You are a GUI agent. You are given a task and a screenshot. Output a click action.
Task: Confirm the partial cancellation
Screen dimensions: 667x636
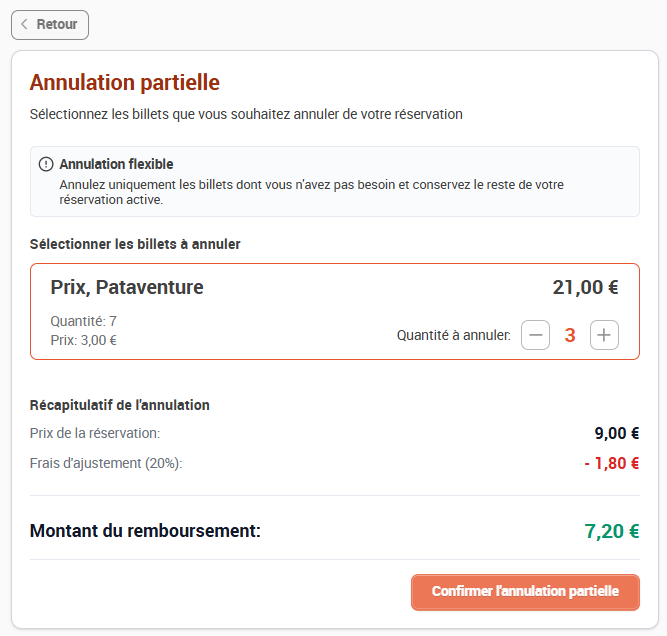[x=525, y=592]
